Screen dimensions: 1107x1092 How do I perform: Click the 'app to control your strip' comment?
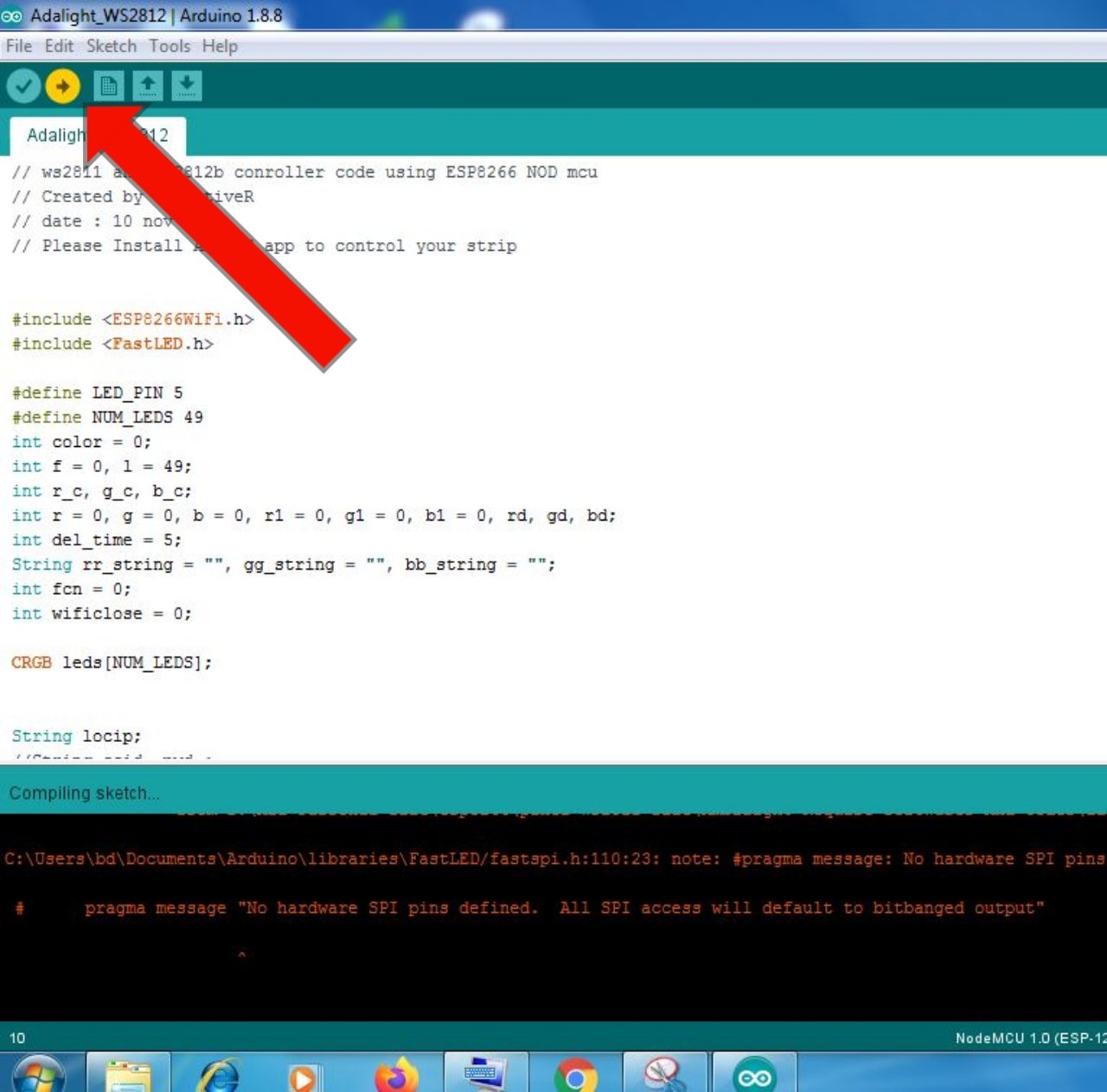click(264, 246)
